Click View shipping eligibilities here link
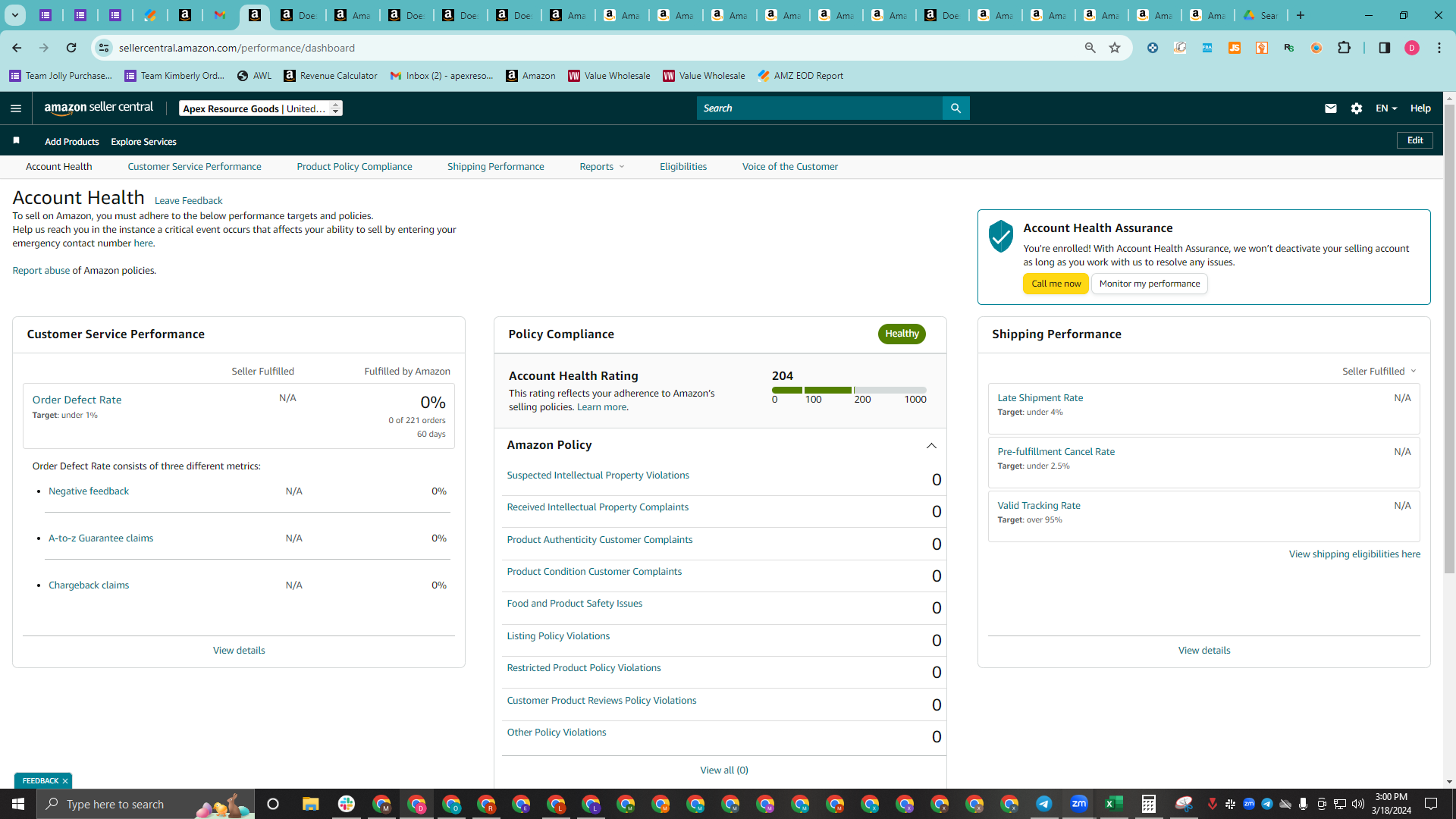The image size is (1456, 819). click(1354, 554)
